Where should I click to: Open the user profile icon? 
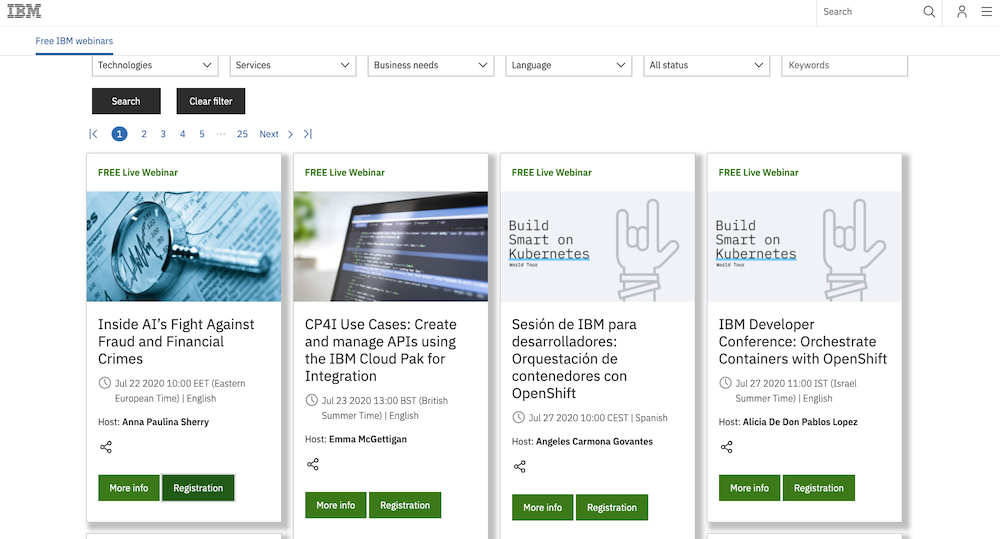(x=962, y=11)
